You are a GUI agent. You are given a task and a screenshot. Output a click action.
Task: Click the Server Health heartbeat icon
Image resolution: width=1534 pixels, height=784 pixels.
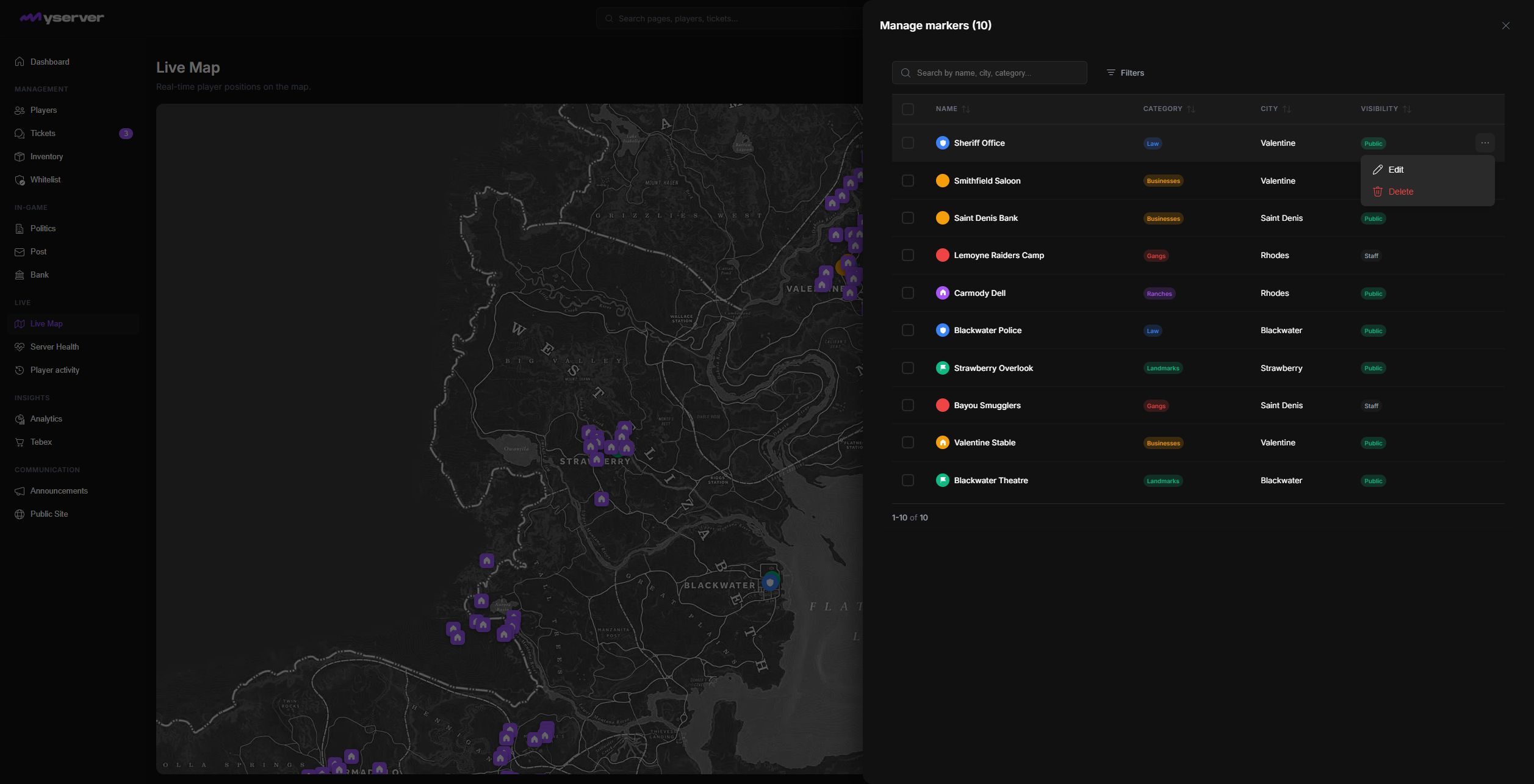click(x=20, y=347)
